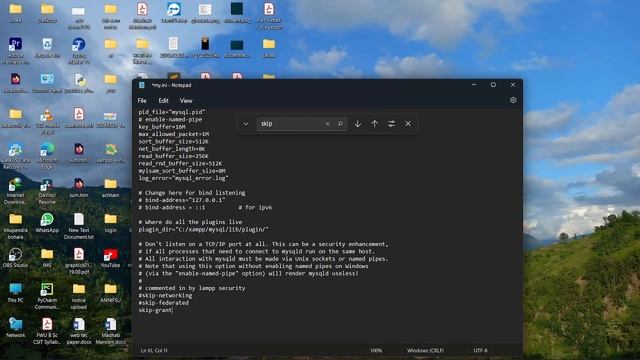Open the File menu in Notepad
The height and width of the screenshot is (360, 640).
point(142,100)
